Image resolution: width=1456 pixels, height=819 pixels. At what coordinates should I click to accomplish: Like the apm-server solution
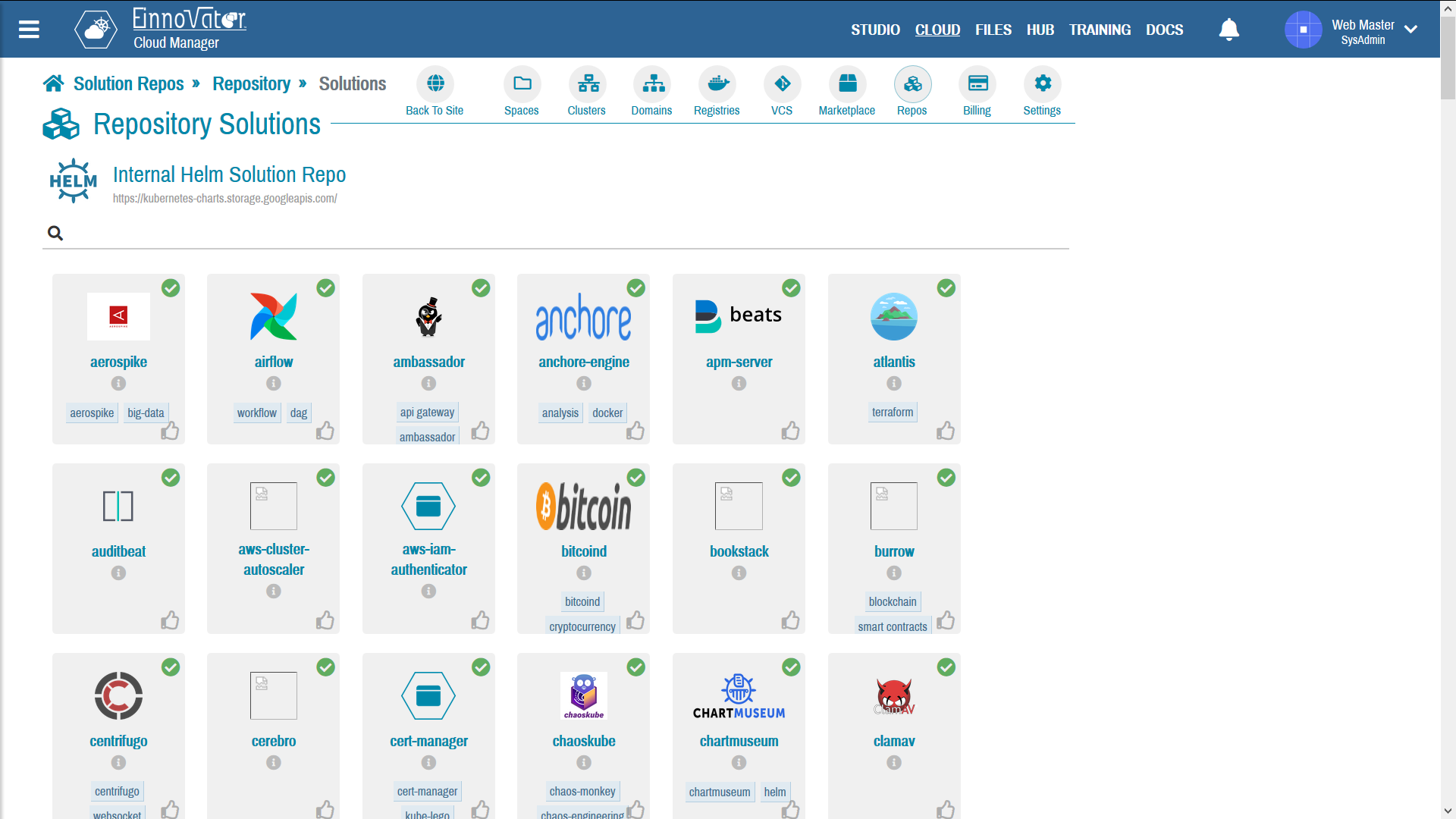point(791,431)
